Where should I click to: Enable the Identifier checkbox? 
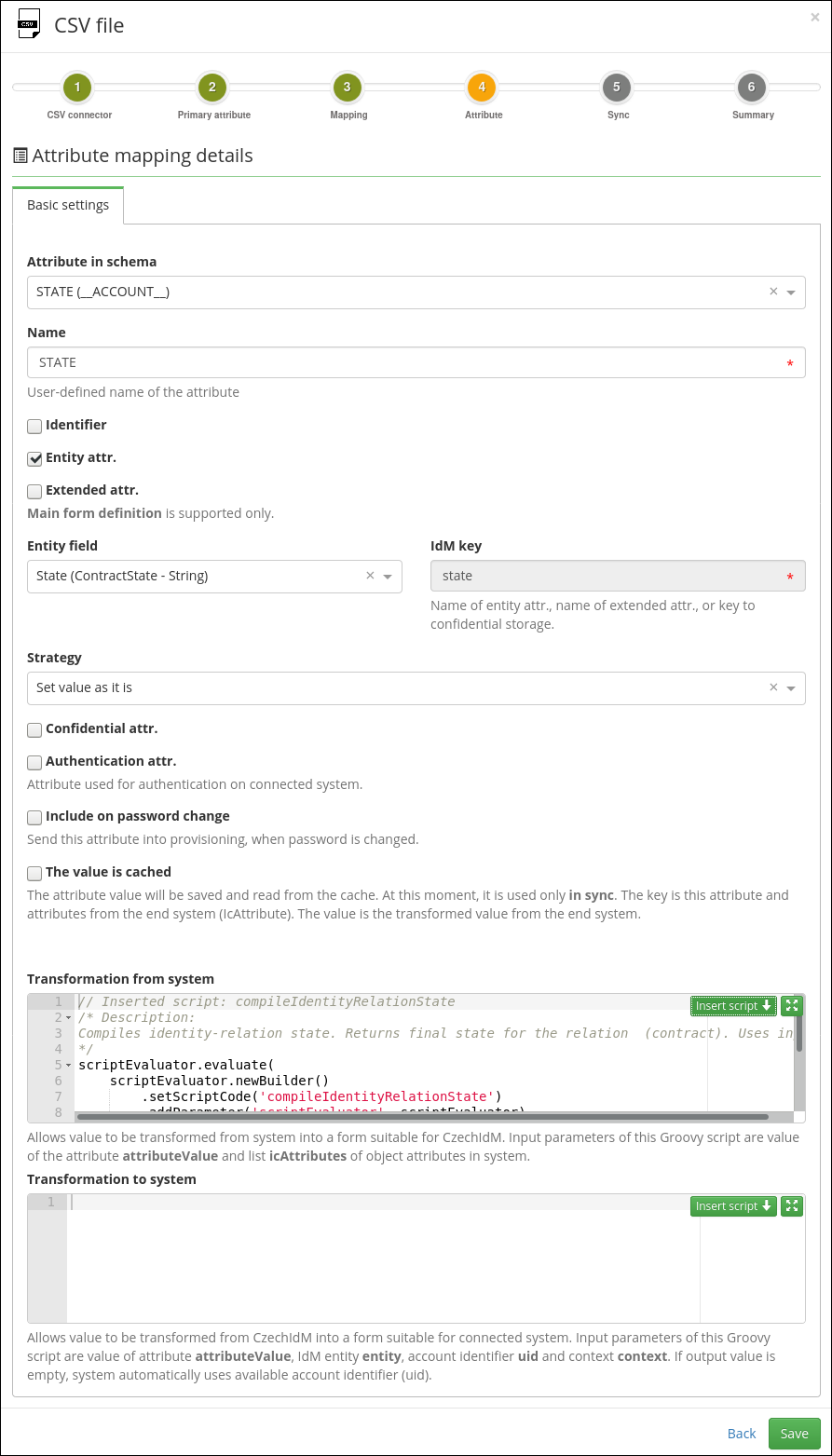tap(34, 426)
